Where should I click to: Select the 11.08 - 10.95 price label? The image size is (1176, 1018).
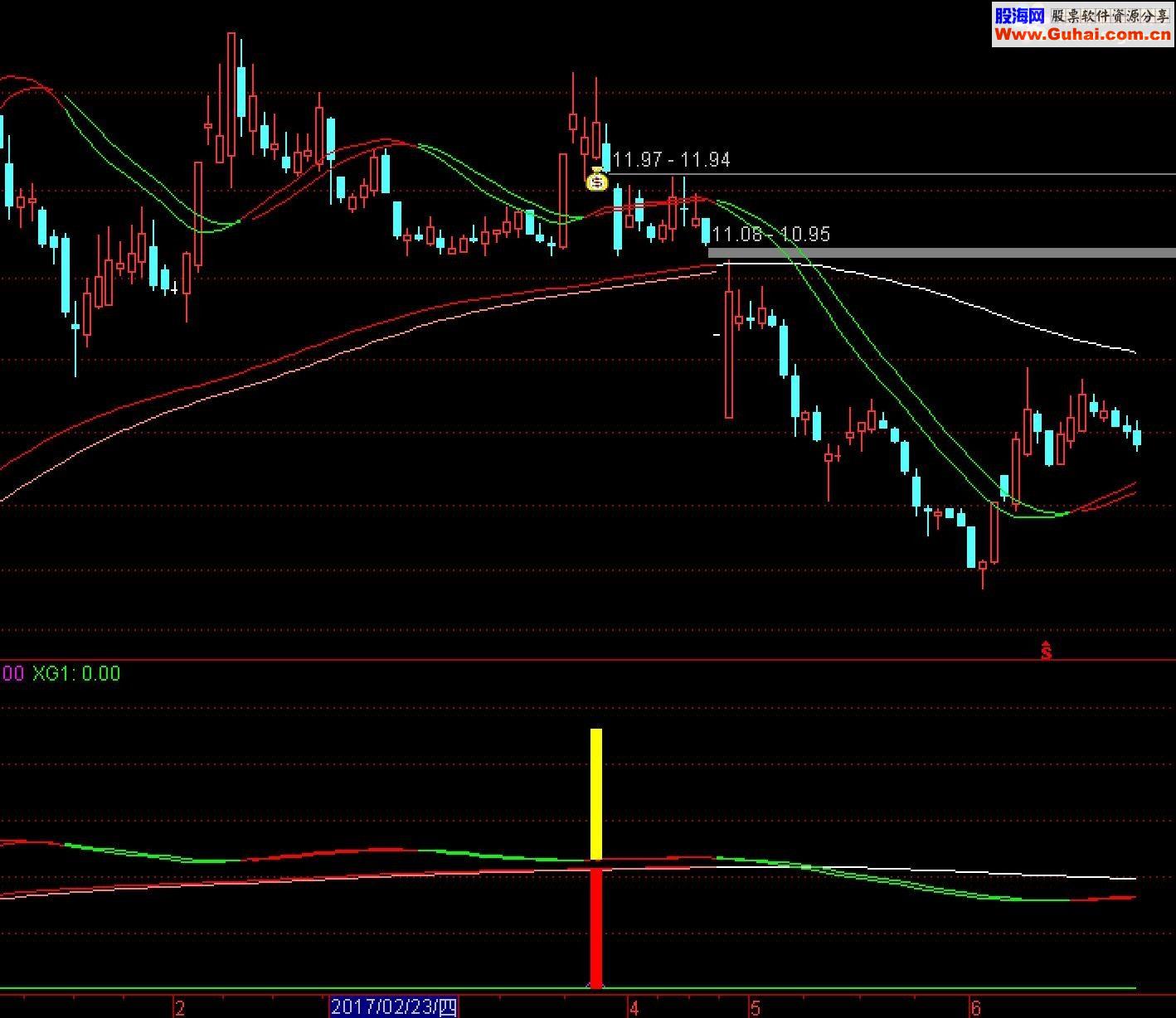[x=771, y=235]
